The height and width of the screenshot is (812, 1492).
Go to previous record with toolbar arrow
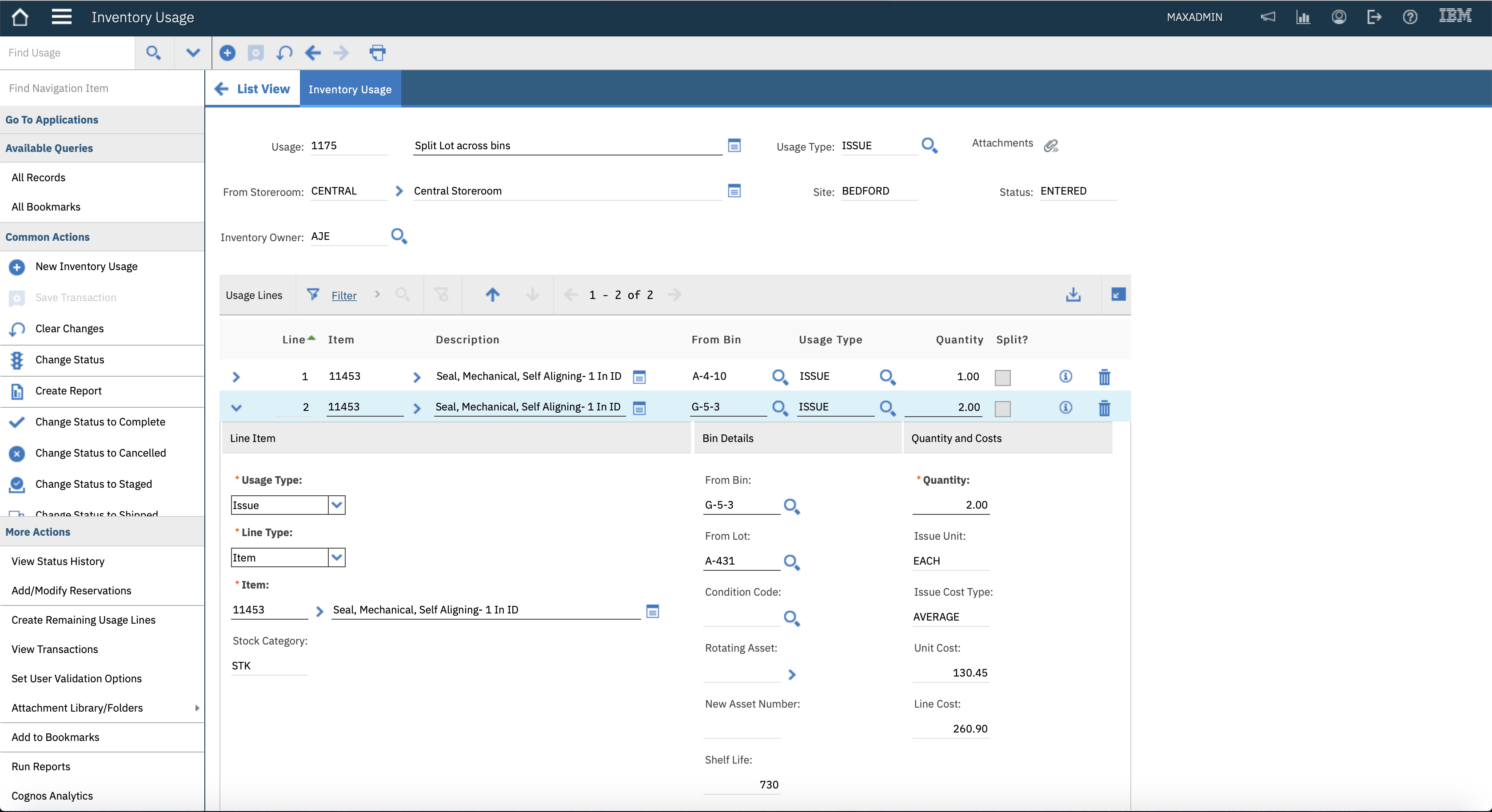[313, 53]
